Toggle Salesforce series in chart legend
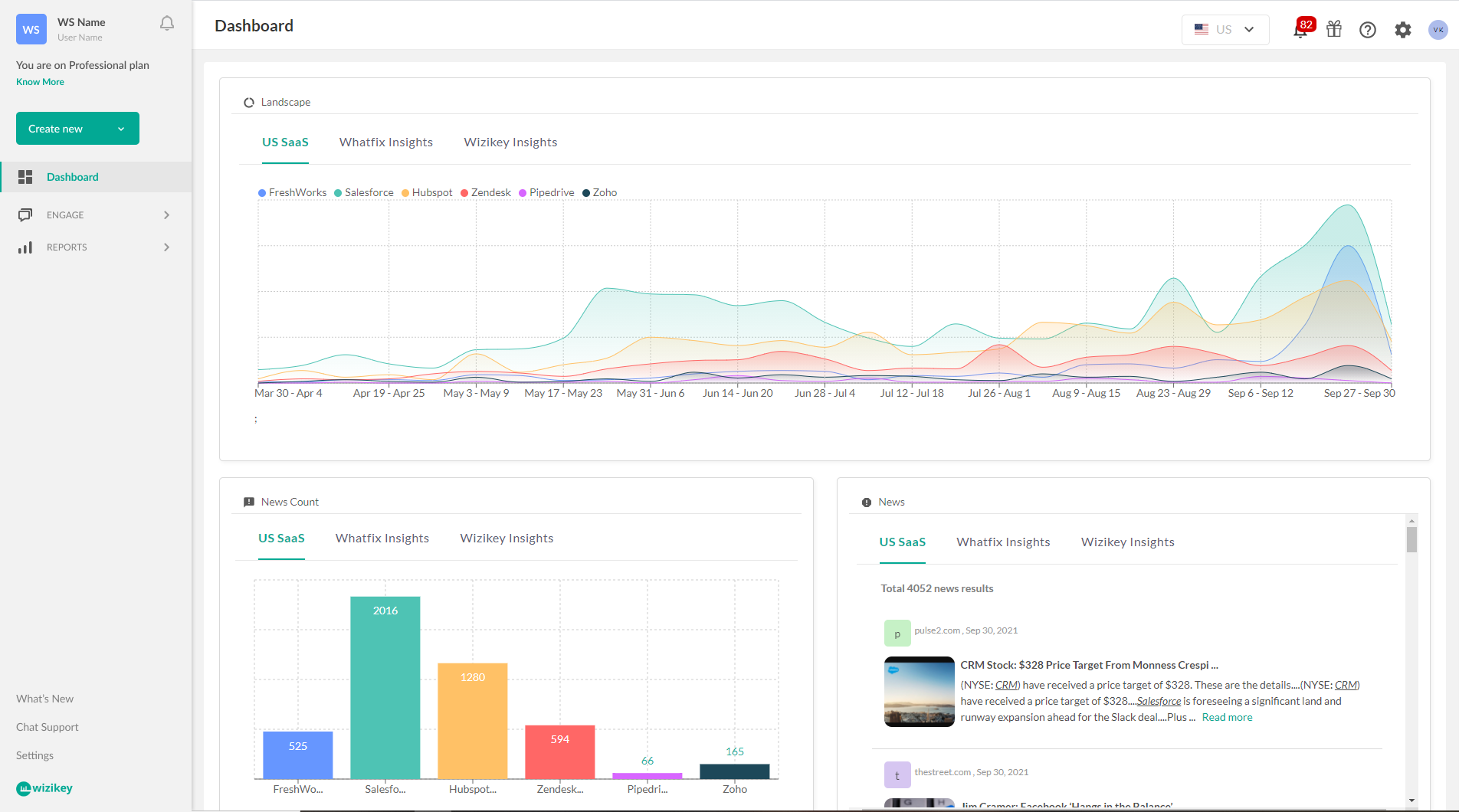Image resolution: width=1459 pixels, height=812 pixels. (x=364, y=193)
